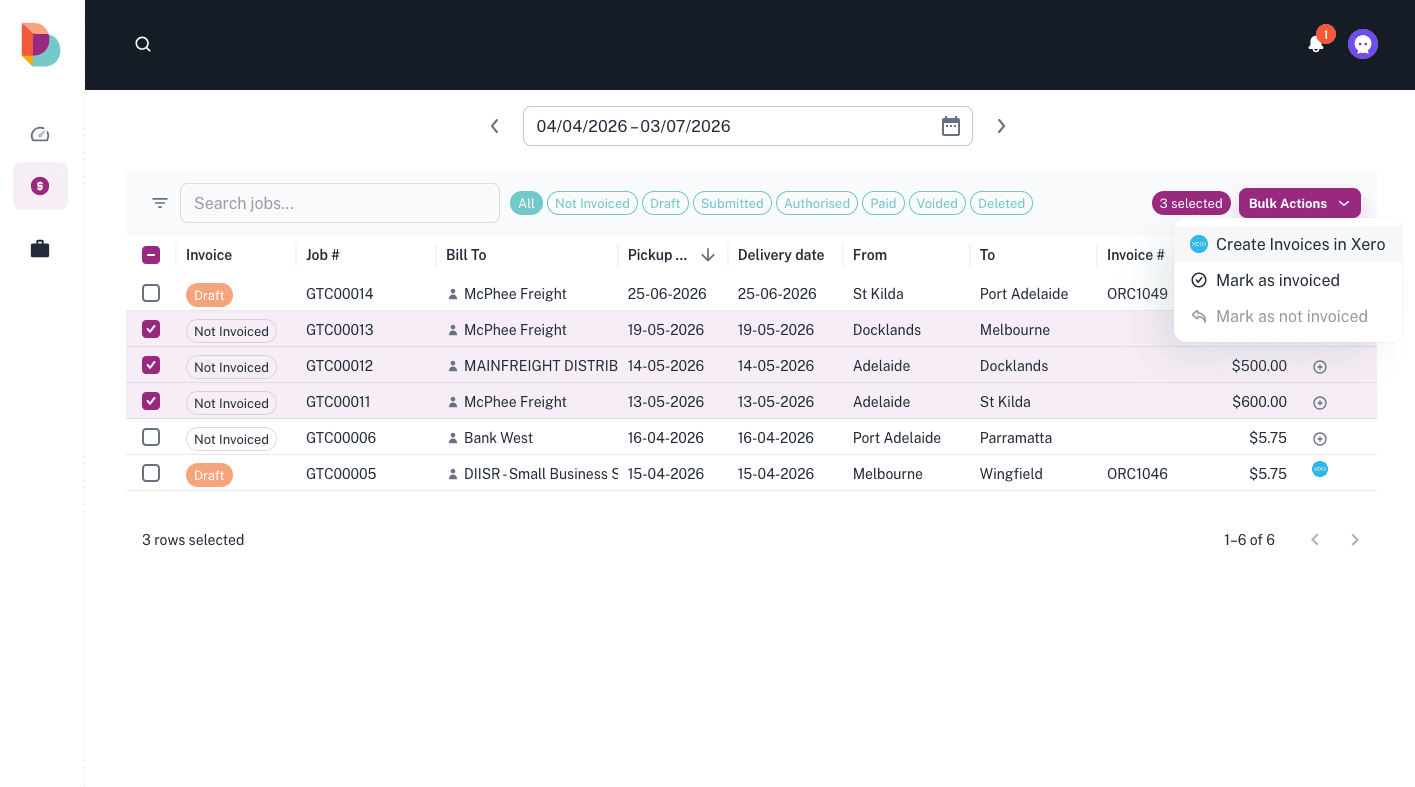
Task: Click the $600.00 amount cell
Action: pos(1259,402)
